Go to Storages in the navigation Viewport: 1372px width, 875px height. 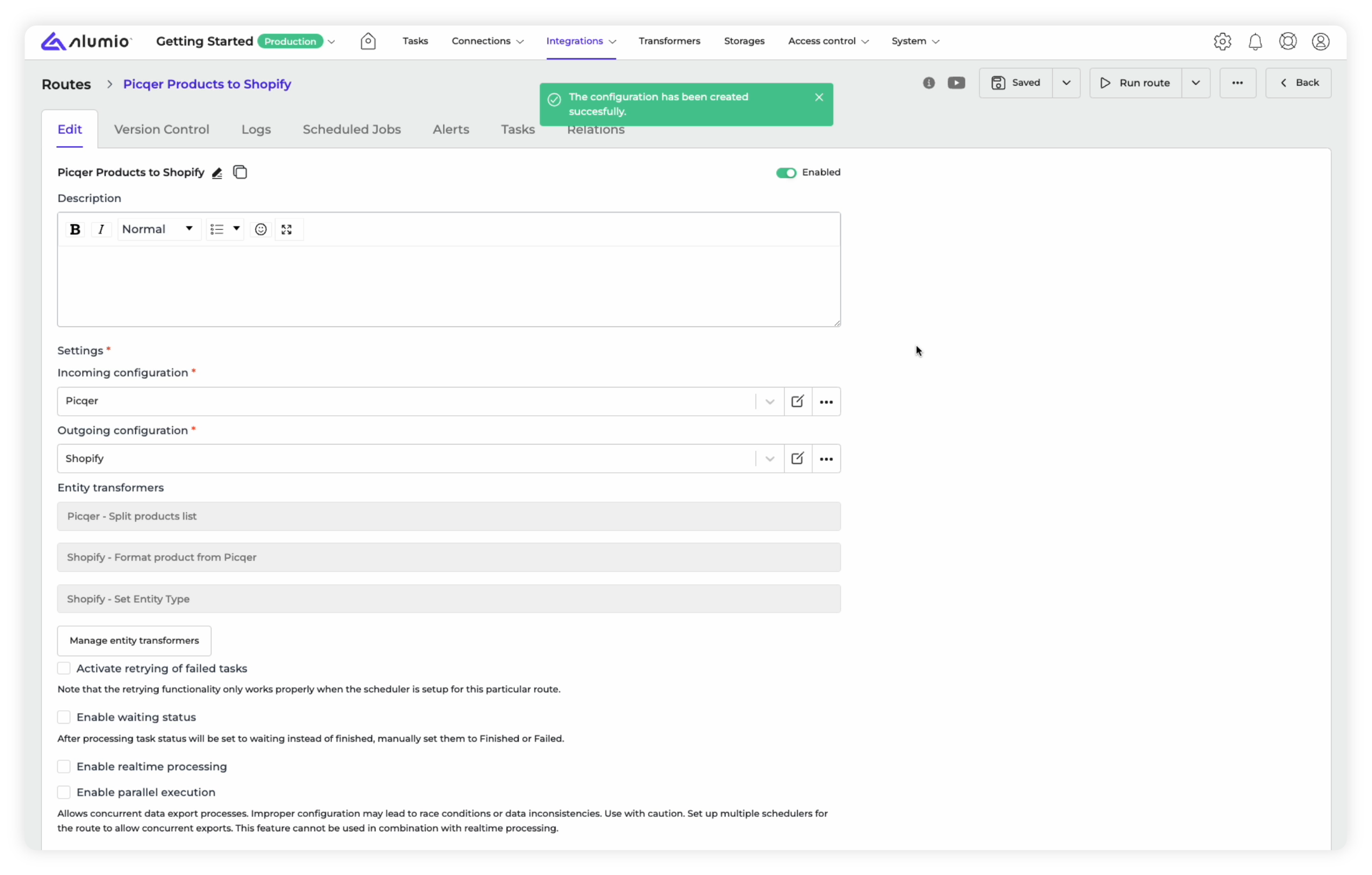tap(744, 41)
